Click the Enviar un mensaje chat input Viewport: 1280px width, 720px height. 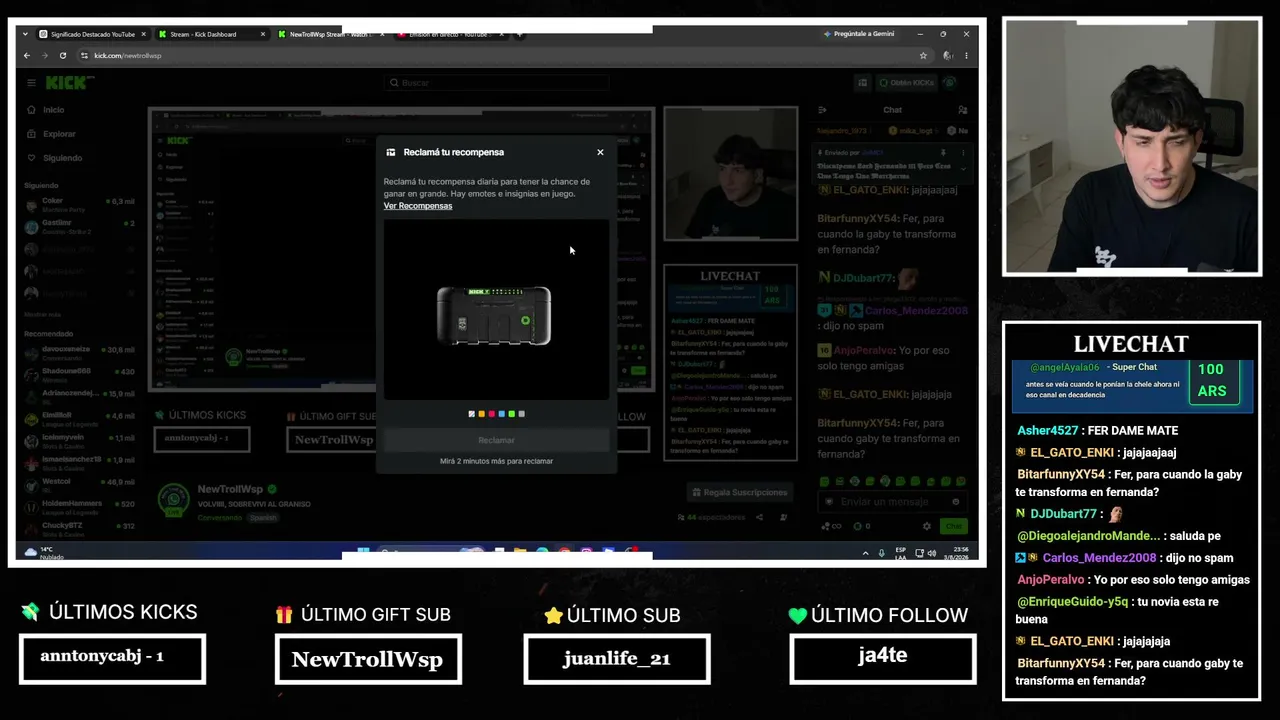890,502
